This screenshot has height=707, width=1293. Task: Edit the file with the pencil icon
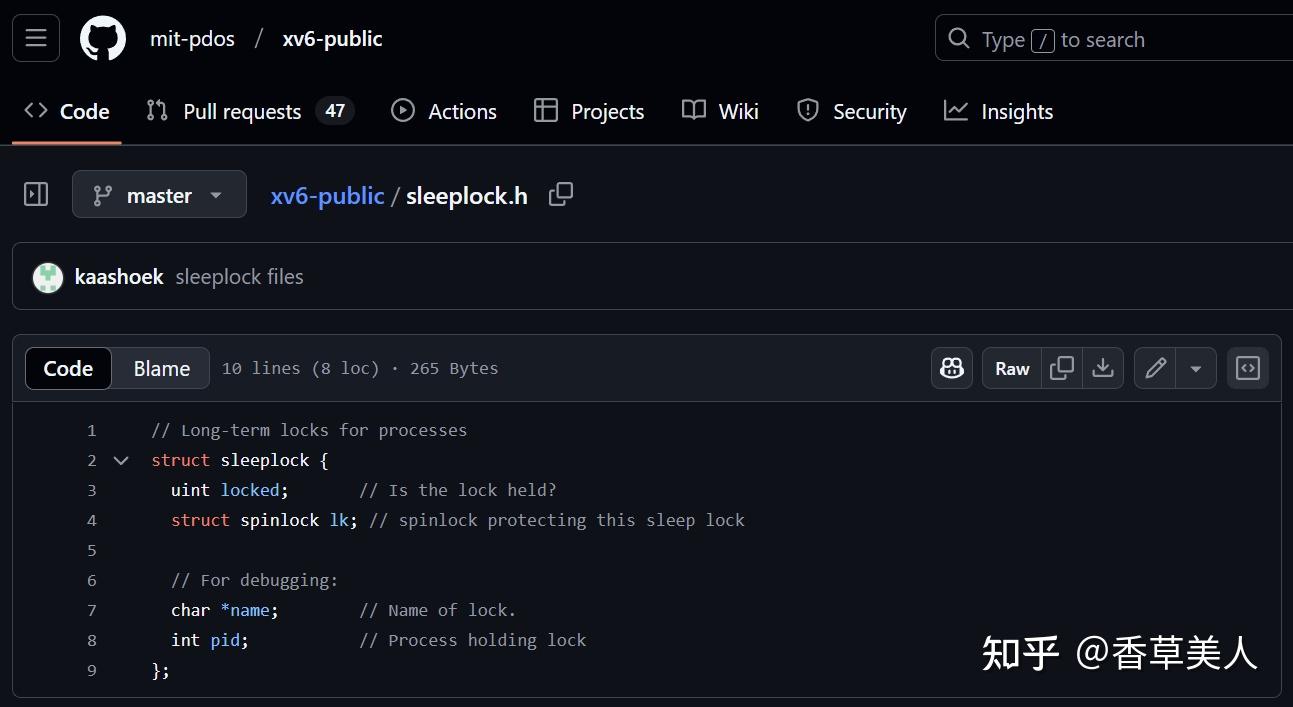pyautogui.click(x=1155, y=368)
